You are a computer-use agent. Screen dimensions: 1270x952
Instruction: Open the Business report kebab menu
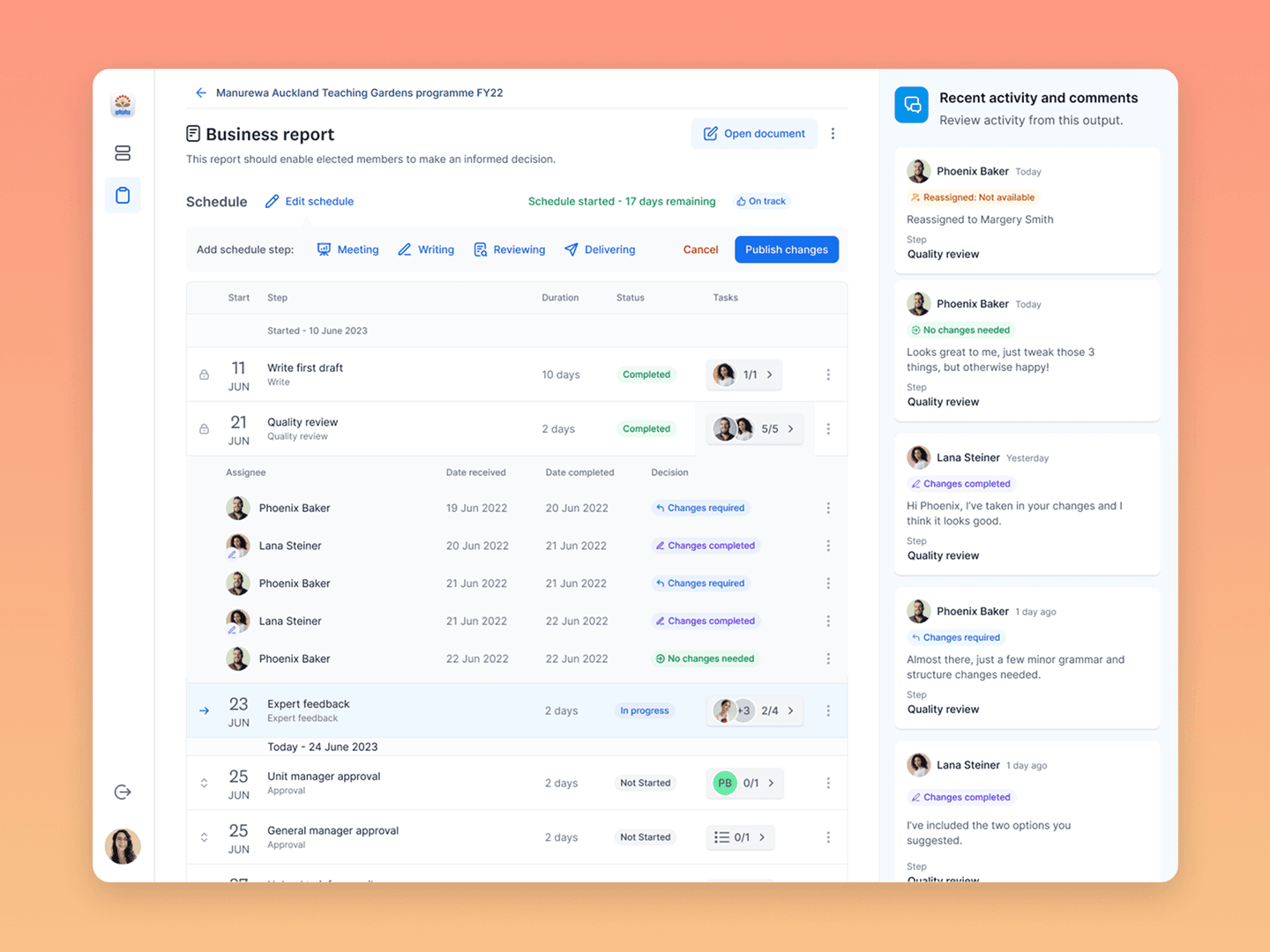pos(833,134)
